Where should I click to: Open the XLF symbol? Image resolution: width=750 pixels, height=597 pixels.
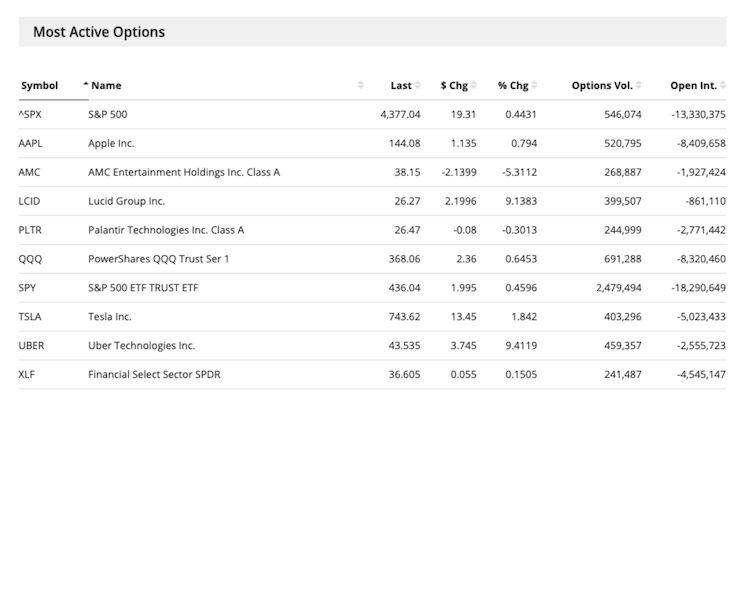(x=27, y=375)
